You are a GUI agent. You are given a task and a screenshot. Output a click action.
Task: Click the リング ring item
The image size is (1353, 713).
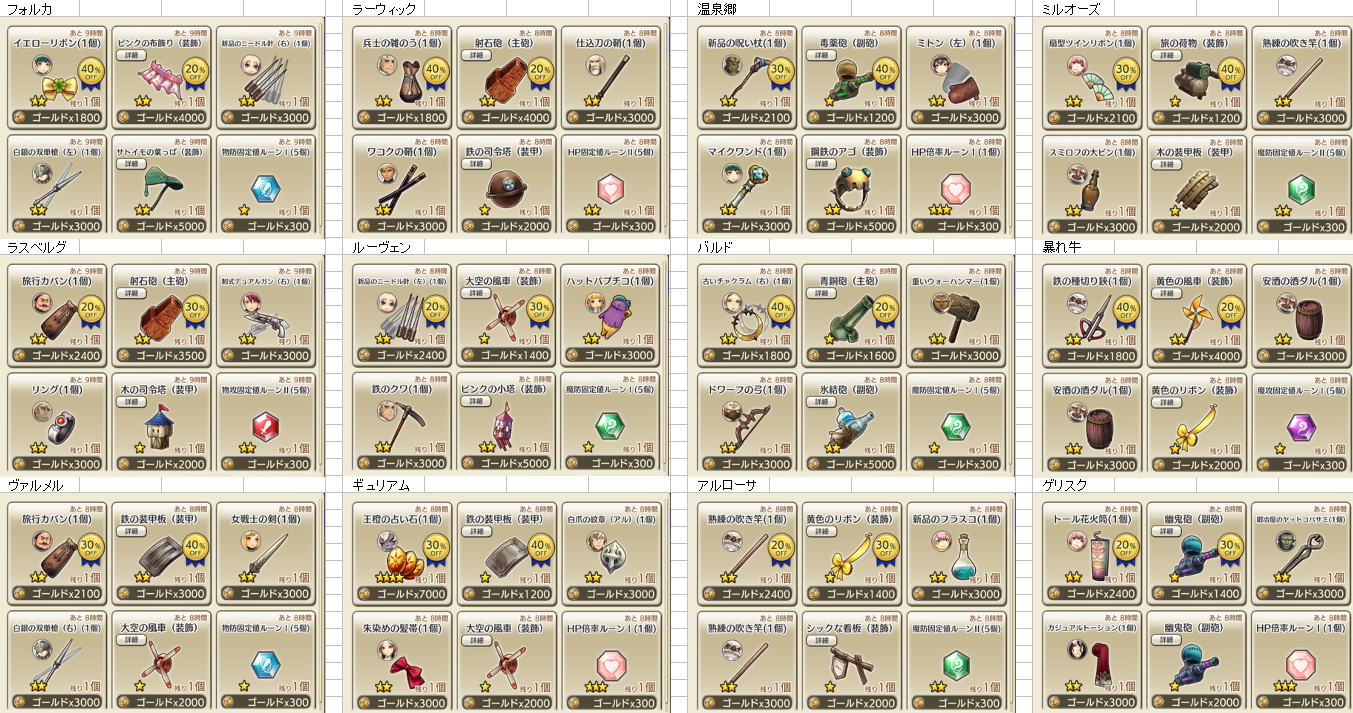[x=57, y=422]
